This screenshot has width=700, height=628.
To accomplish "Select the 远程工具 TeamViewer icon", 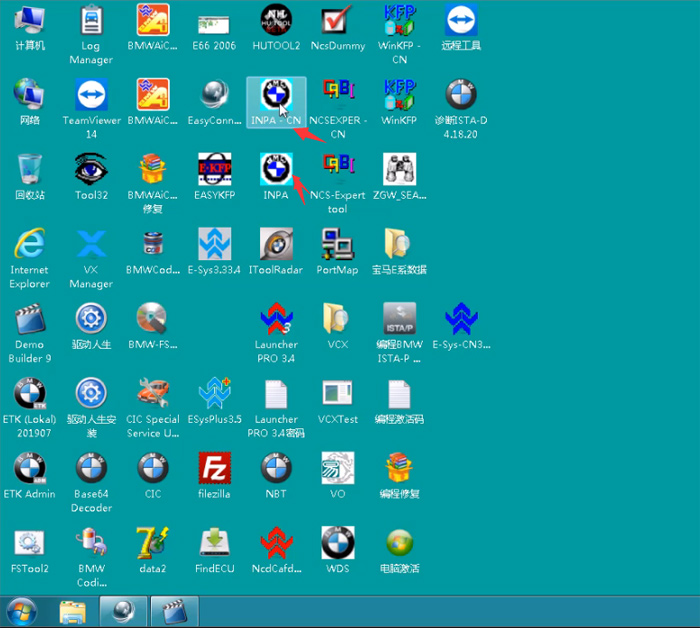I will click(x=461, y=28).
